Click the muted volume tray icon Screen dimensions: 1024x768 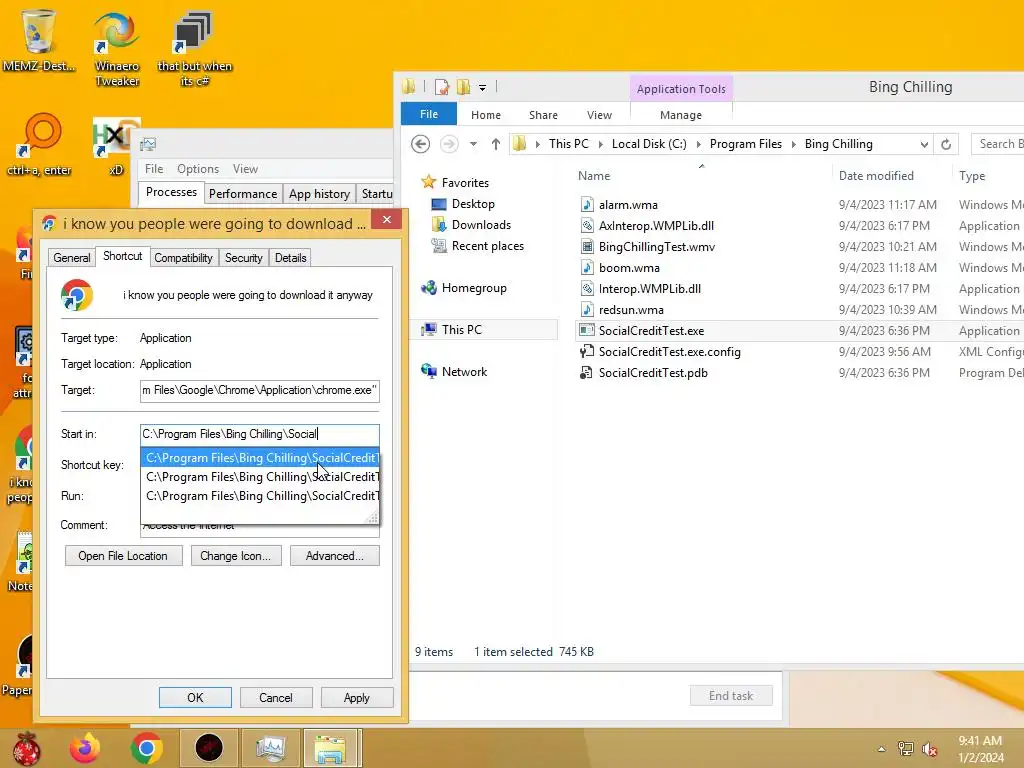tap(930, 749)
